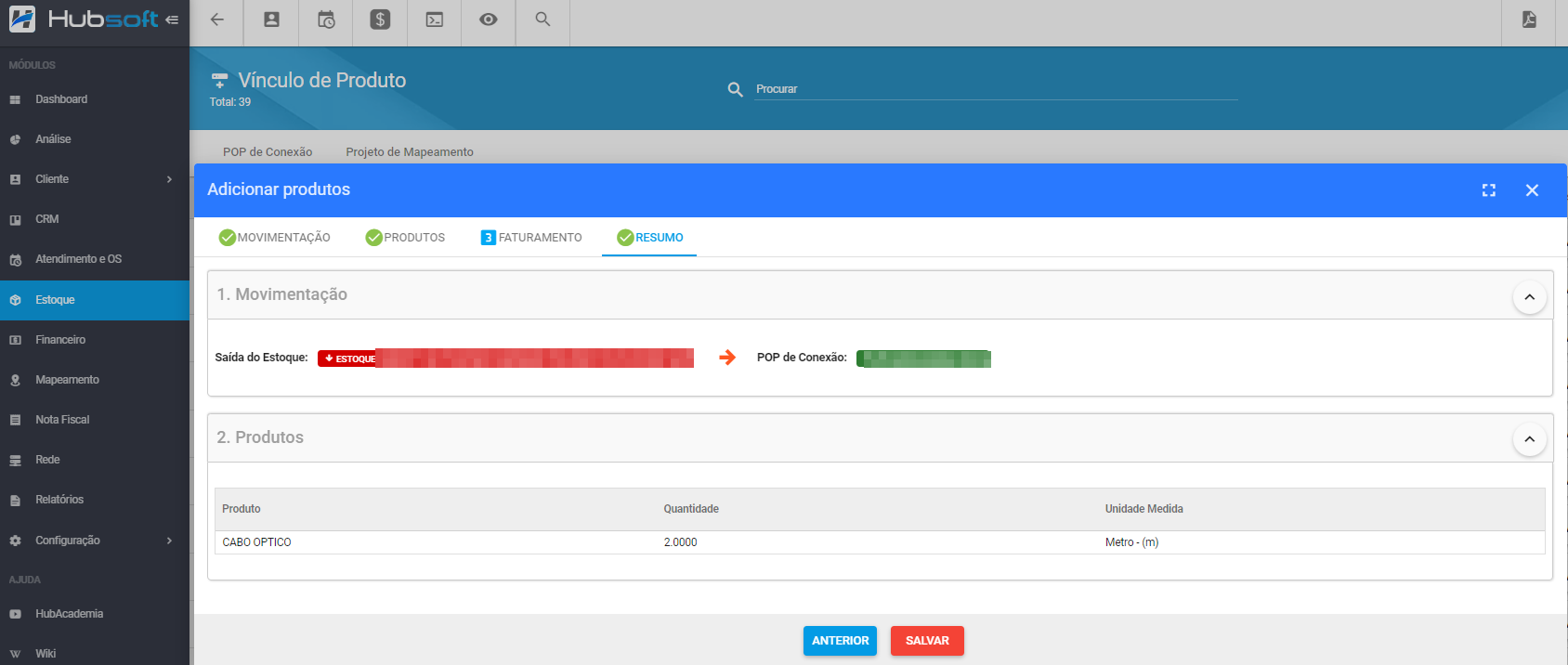The width and height of the screenshot is (1568, 665).
Task: Expand the Cliente submenu chevron
Action: 169,179
